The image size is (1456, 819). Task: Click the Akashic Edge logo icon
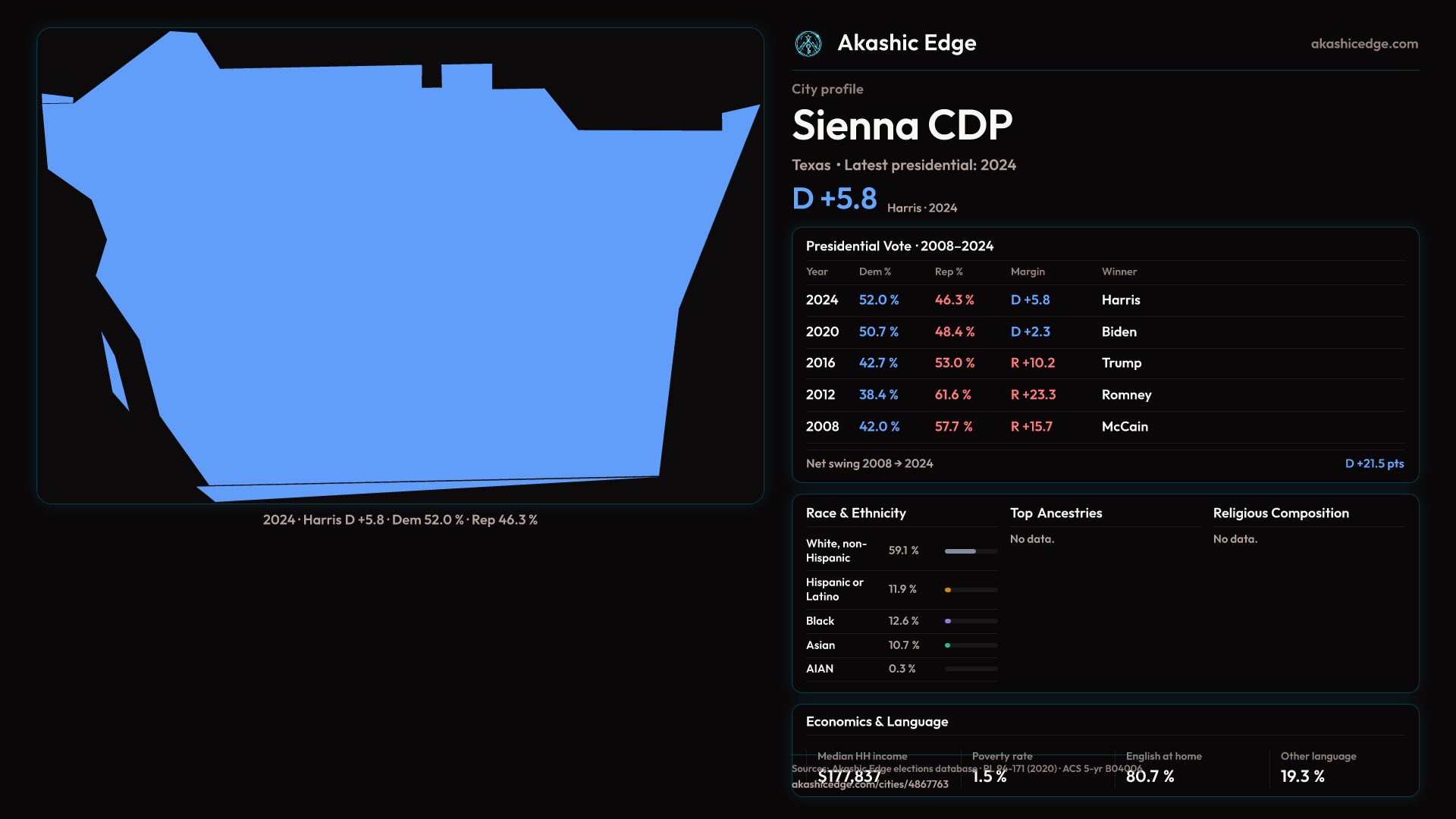808,44
